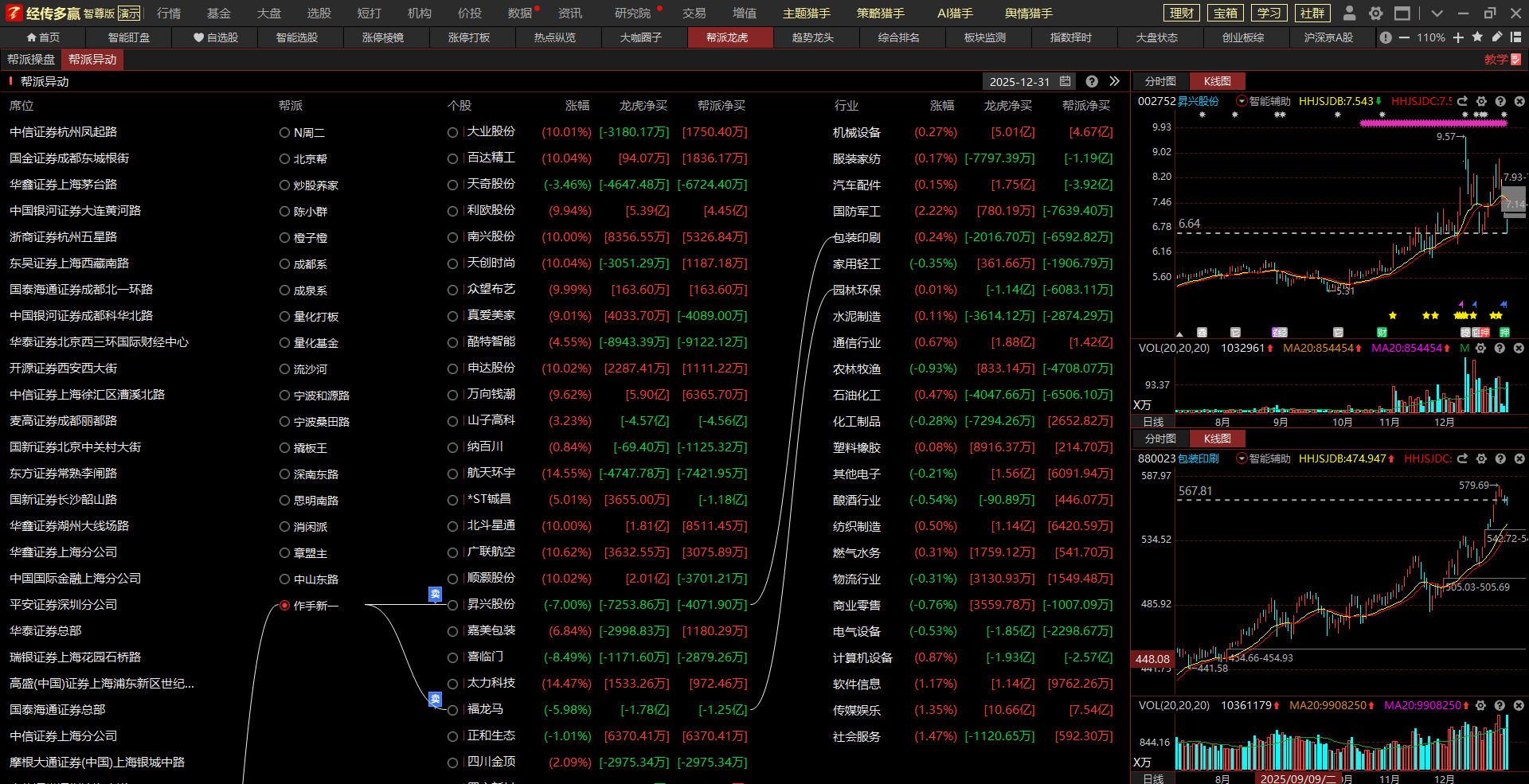The width and height of the screenshot is (1529, 784).
Task: Switch to the 帮派操盘 tab
Action: point(31,60)
